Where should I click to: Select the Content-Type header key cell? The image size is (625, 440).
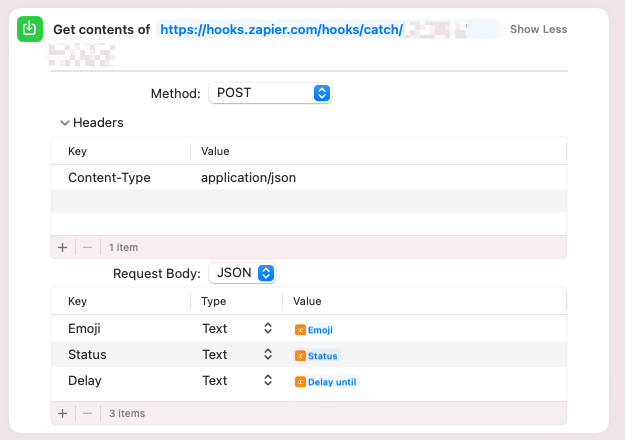[x=109, y=178]
